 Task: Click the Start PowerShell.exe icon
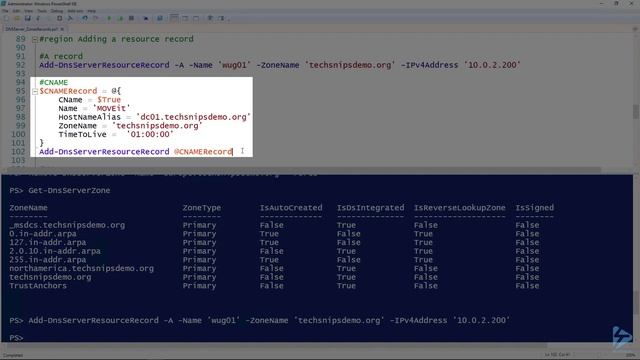tap(160, 18)
